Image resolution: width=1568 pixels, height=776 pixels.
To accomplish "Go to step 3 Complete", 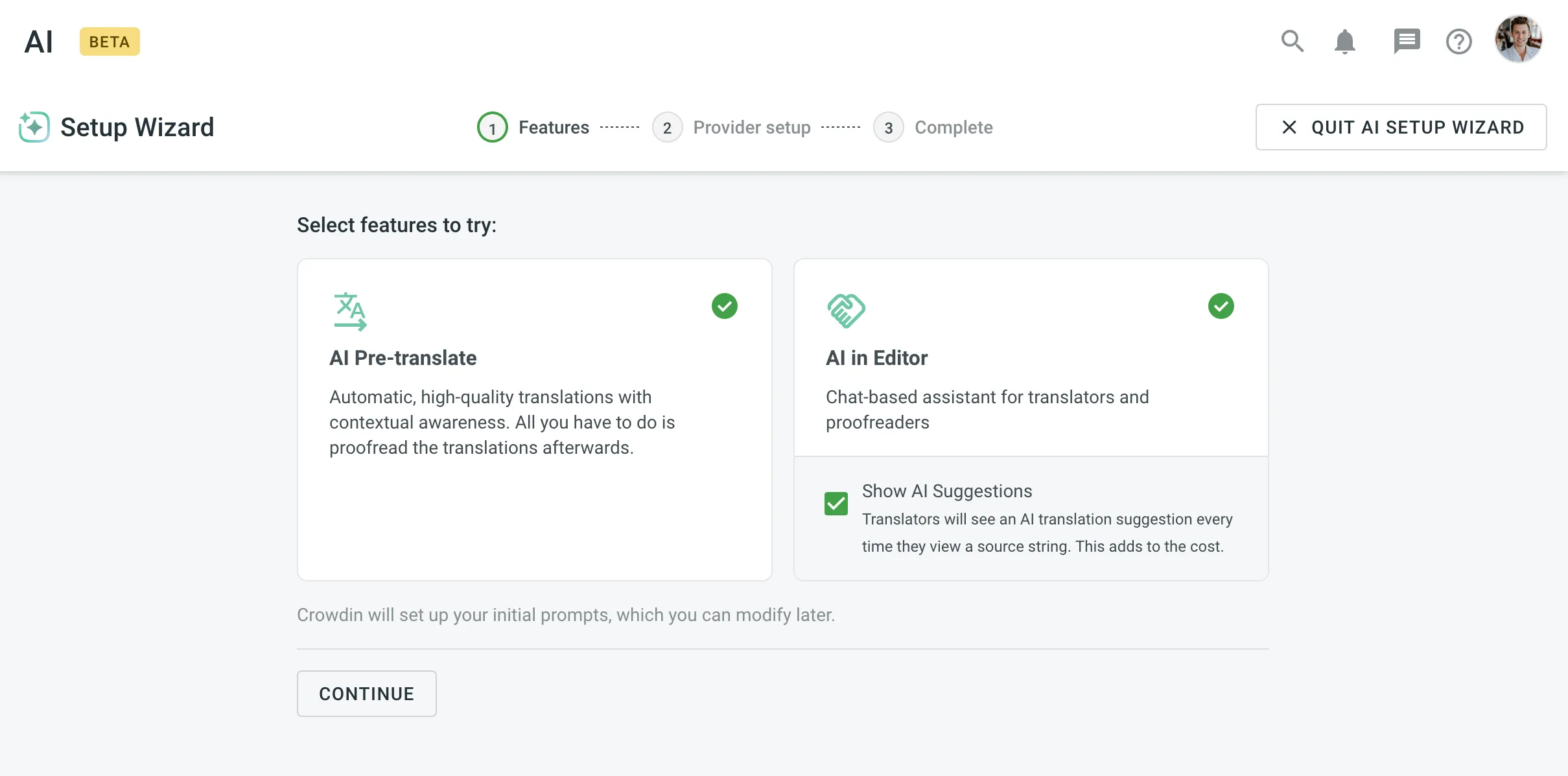I will coord(933,127).
